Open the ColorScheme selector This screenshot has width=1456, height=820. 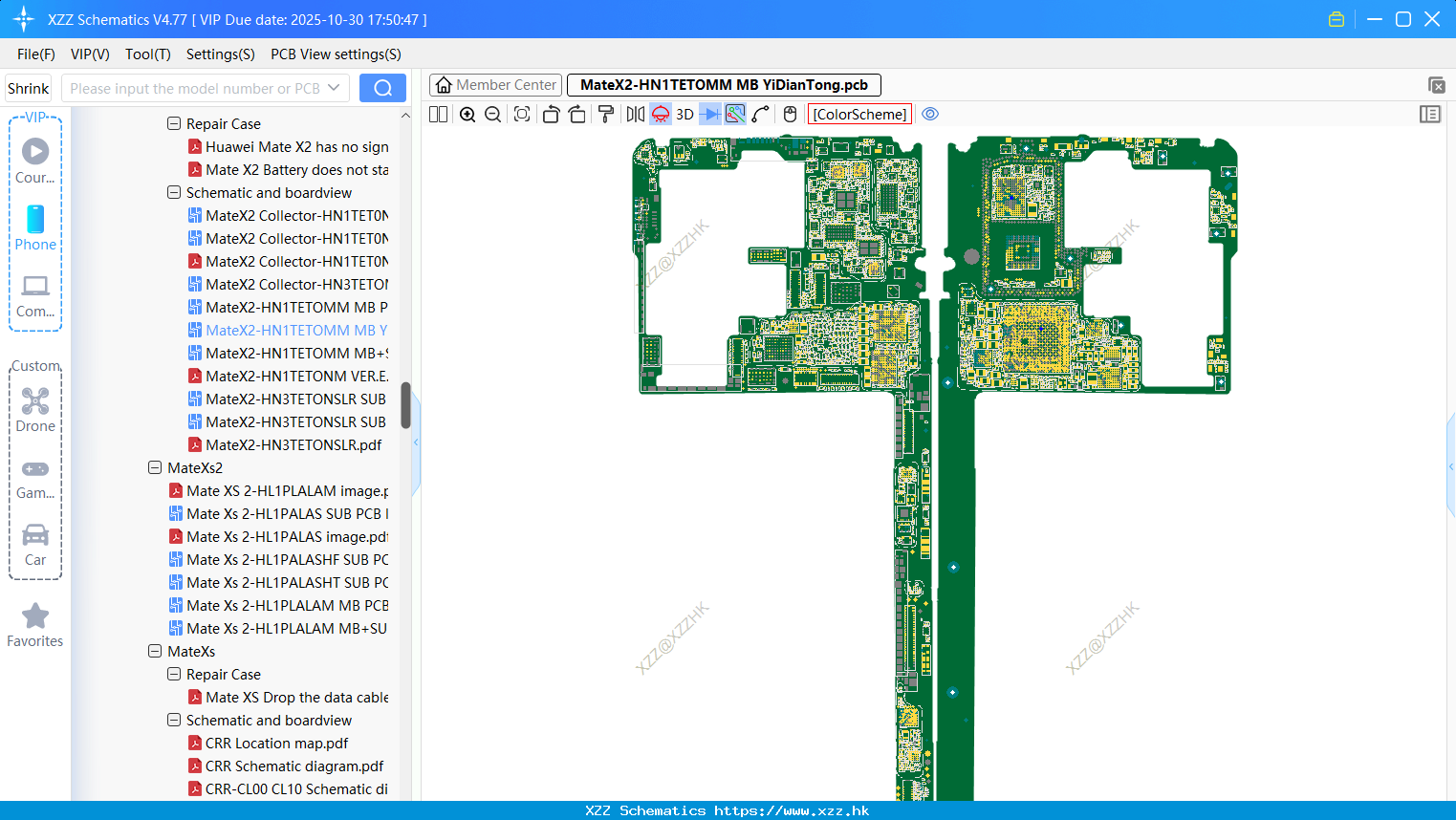(859, 114)
